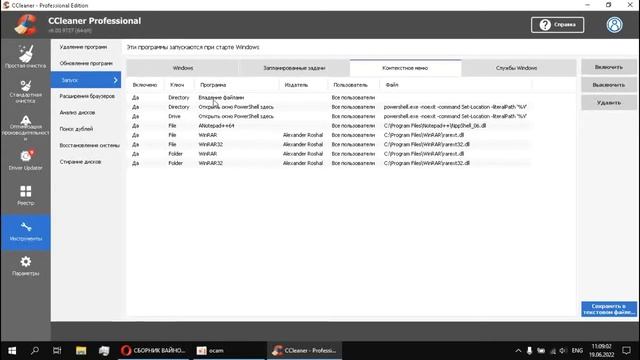Screen dimensions: 640x360
Task: Select Context Menu (Контекстное меню) tab
Action: [x=405, y=68]
